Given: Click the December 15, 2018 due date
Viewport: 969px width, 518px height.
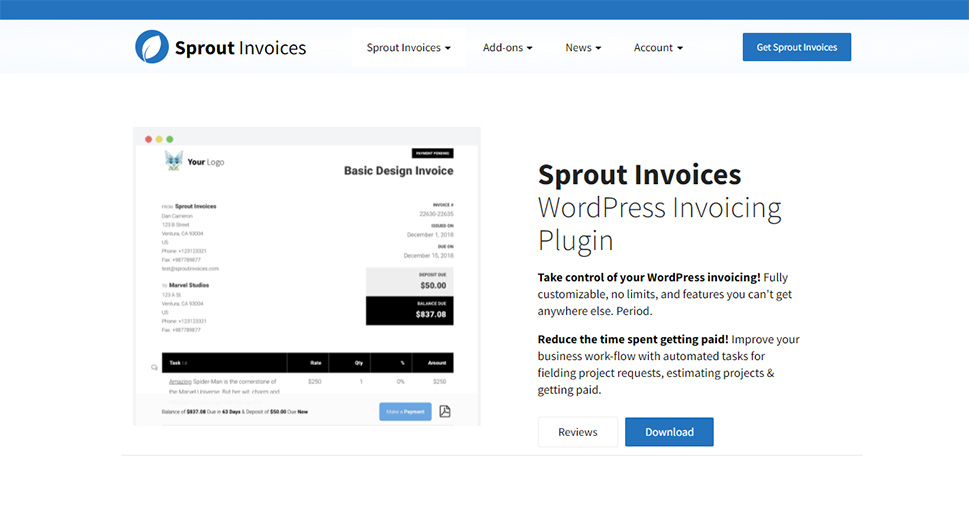Looking at the screenshot, I should click(x=428, y=255).
